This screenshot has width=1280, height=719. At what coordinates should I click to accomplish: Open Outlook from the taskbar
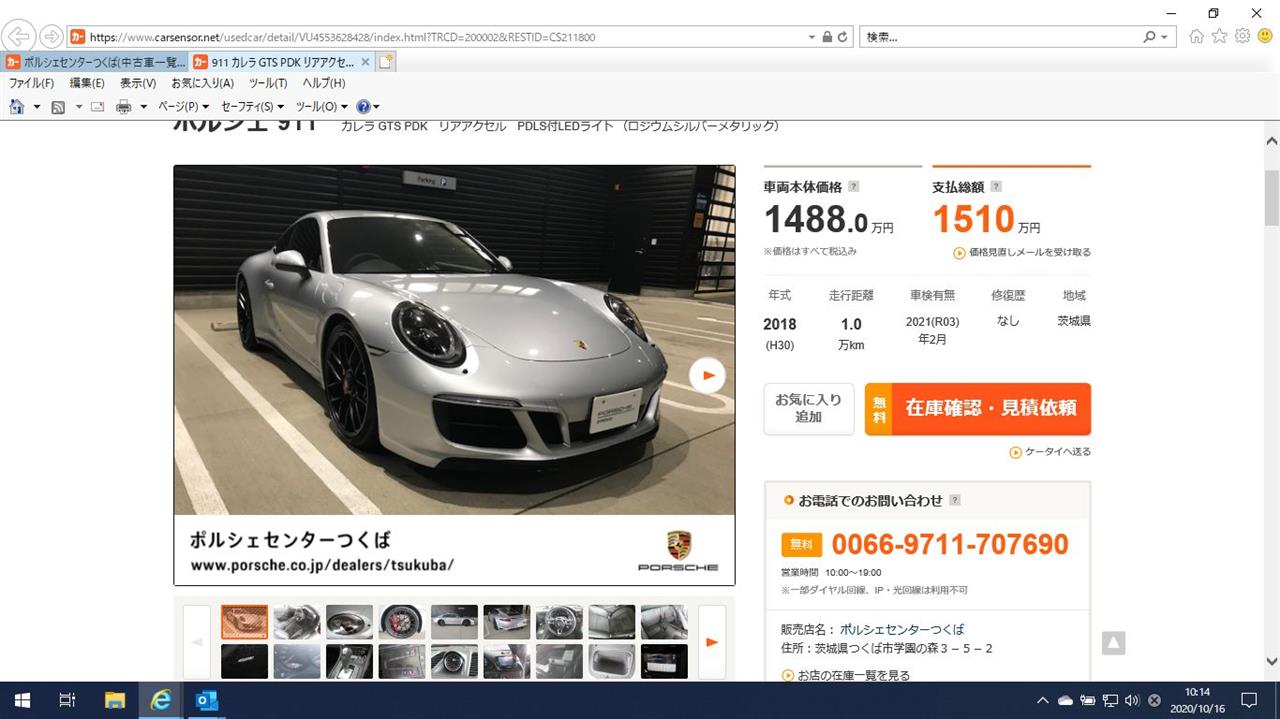coord(206,700)
